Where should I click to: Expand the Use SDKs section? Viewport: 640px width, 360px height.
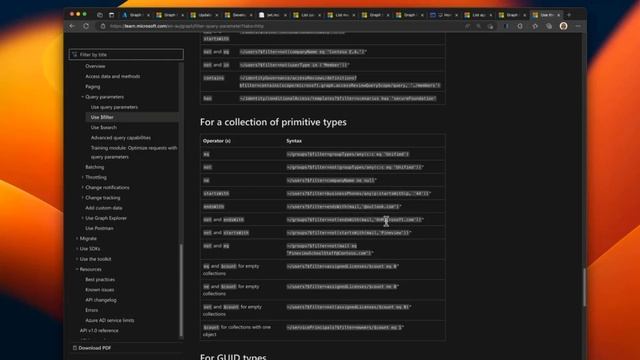pos(77,249)
